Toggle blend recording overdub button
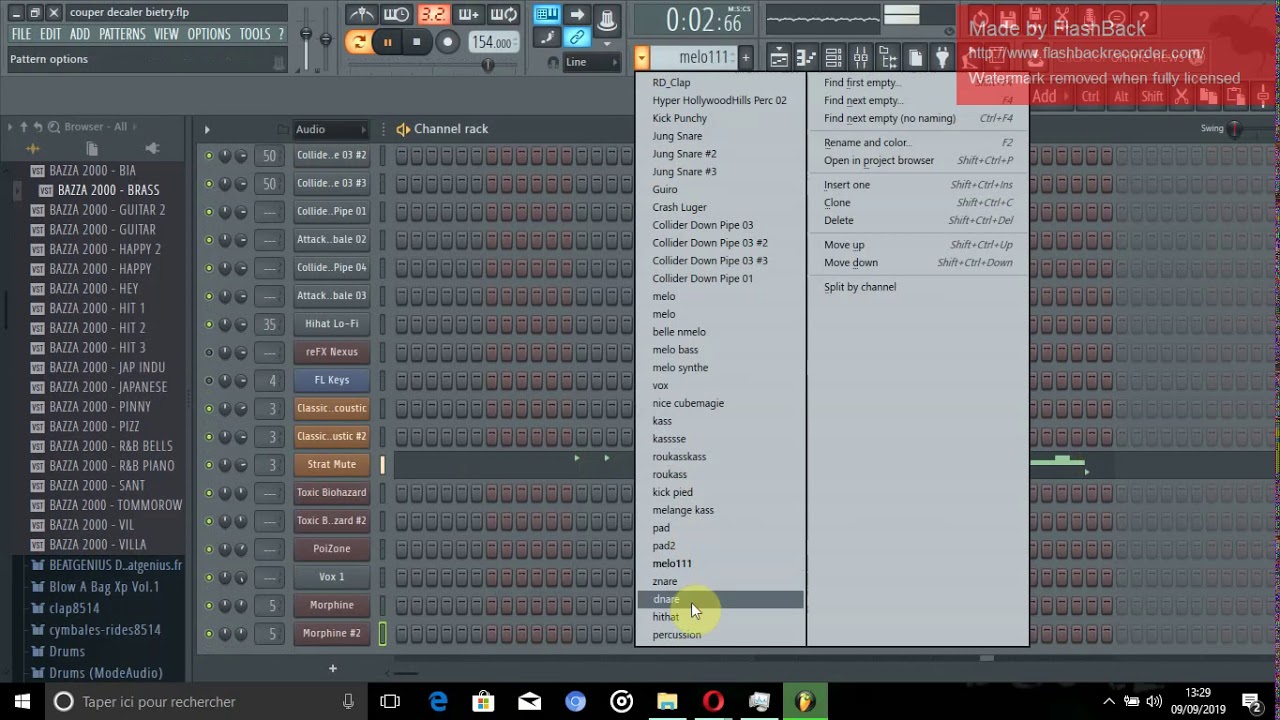This screenshot has height=720, width=1280. coord(468,14)
